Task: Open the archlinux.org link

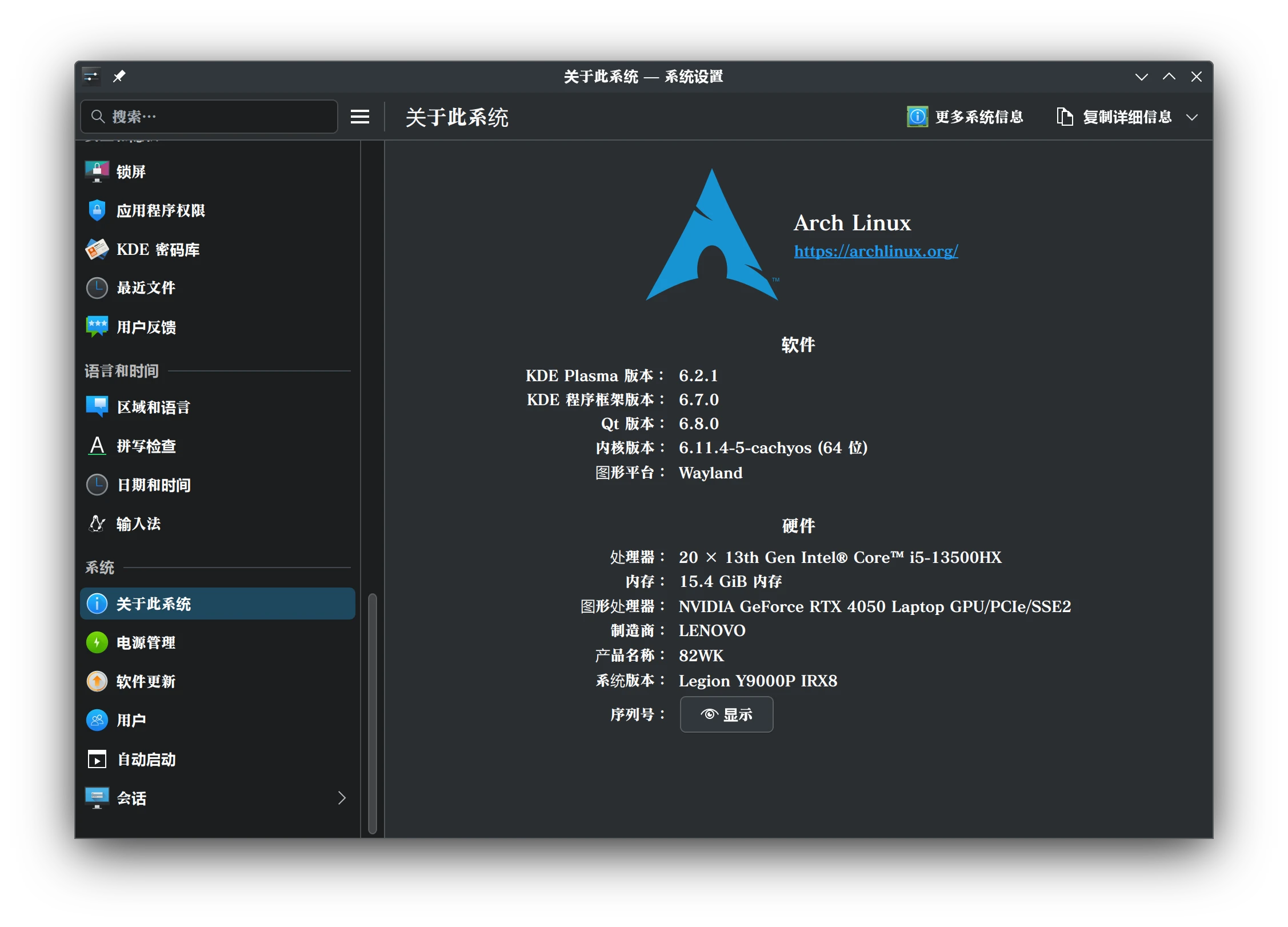Action: pos(875,251)
